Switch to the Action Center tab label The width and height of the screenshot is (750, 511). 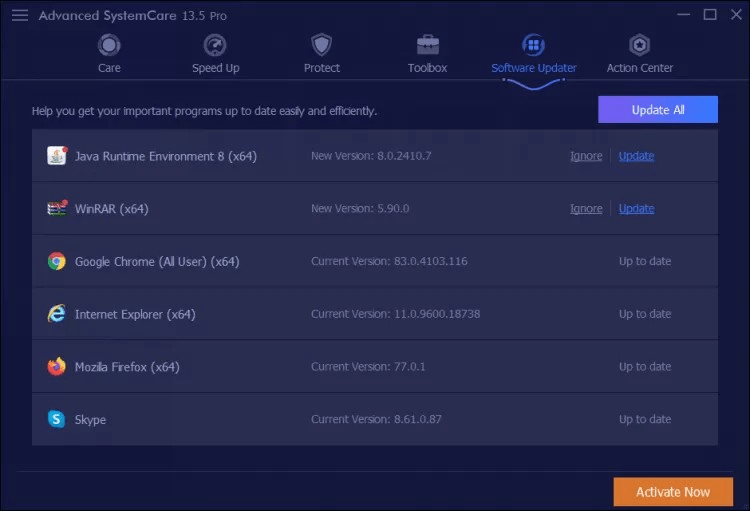point(640,68)
